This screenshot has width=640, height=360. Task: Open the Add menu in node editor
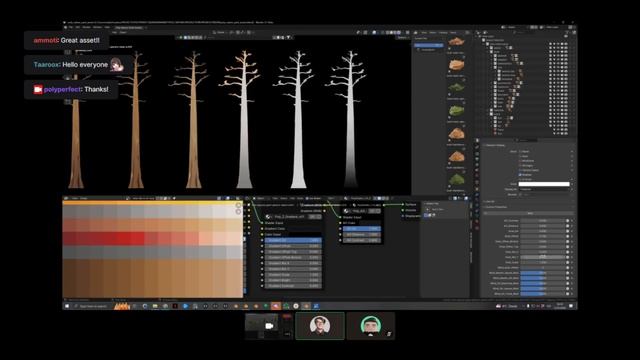tap(293, 198)
